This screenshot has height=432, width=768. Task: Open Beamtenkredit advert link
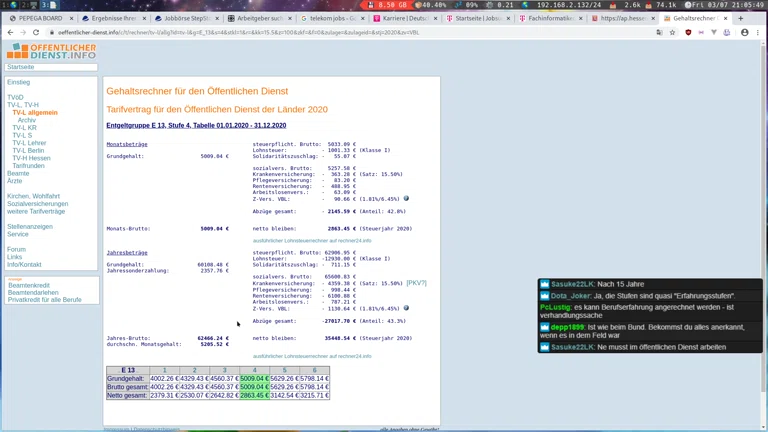[29, 285]
